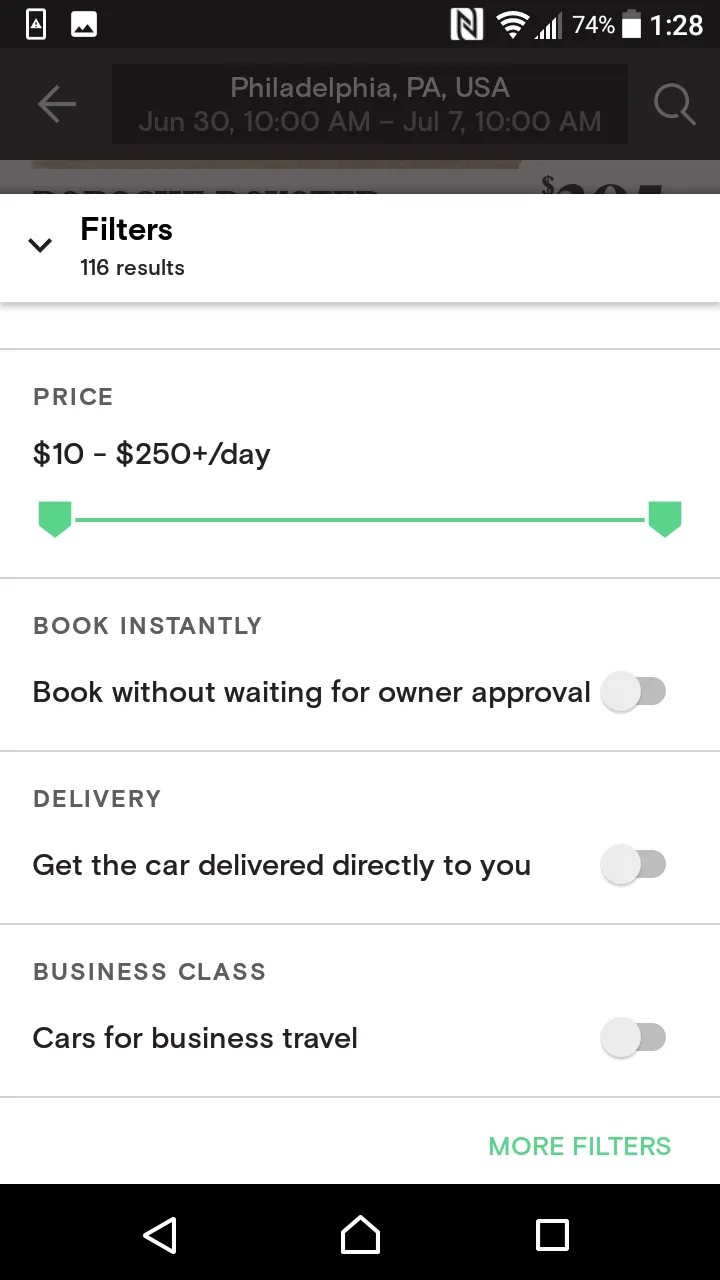Go to the Android home screen
The image size is (720, 1280).
pos(360,1235)
